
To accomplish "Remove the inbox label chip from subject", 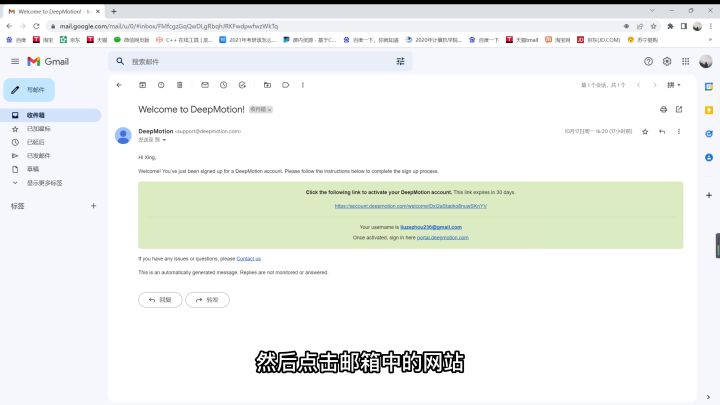I will coord(270,110).
